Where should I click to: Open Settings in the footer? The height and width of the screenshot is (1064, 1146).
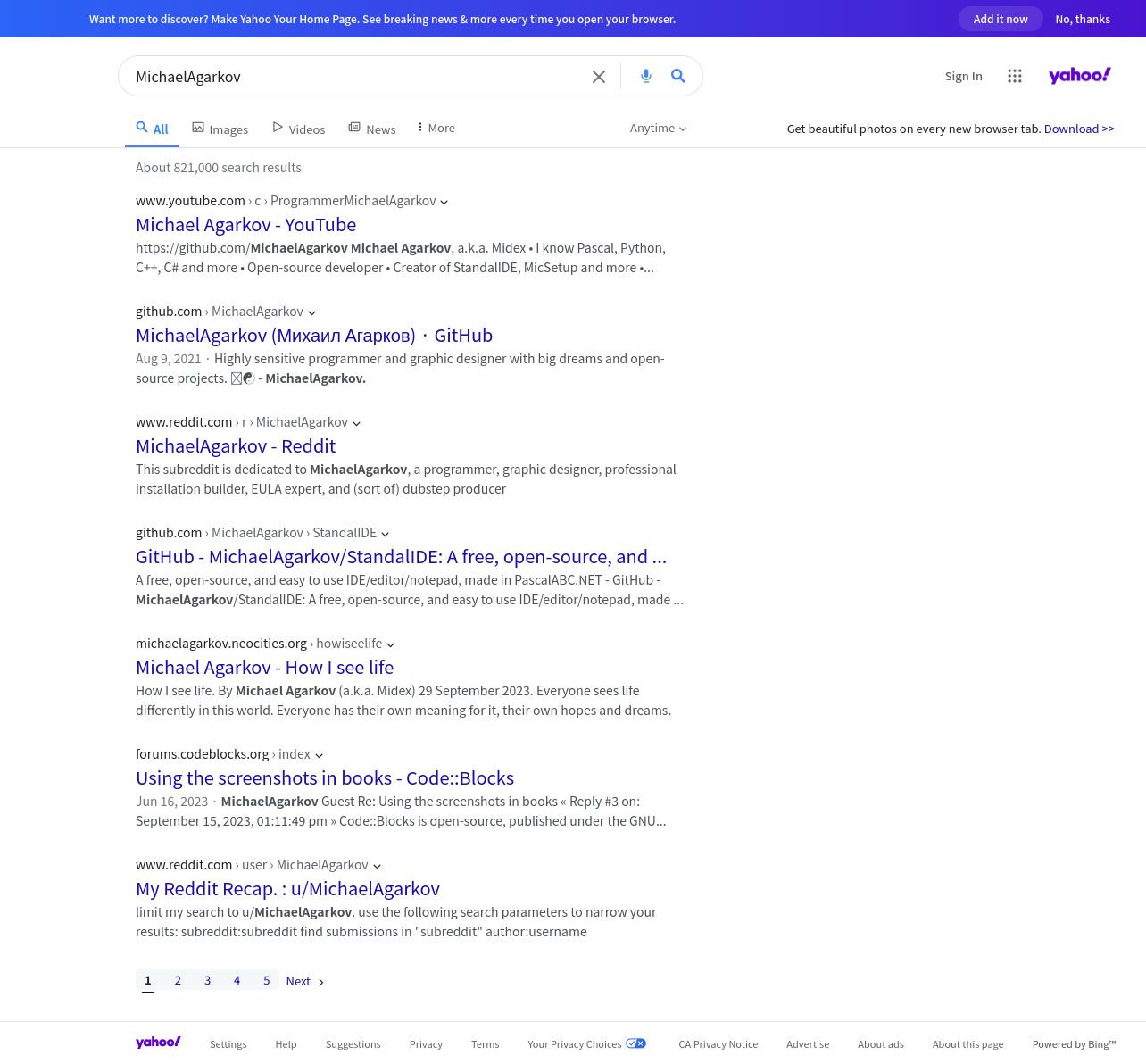(228, 1044)
